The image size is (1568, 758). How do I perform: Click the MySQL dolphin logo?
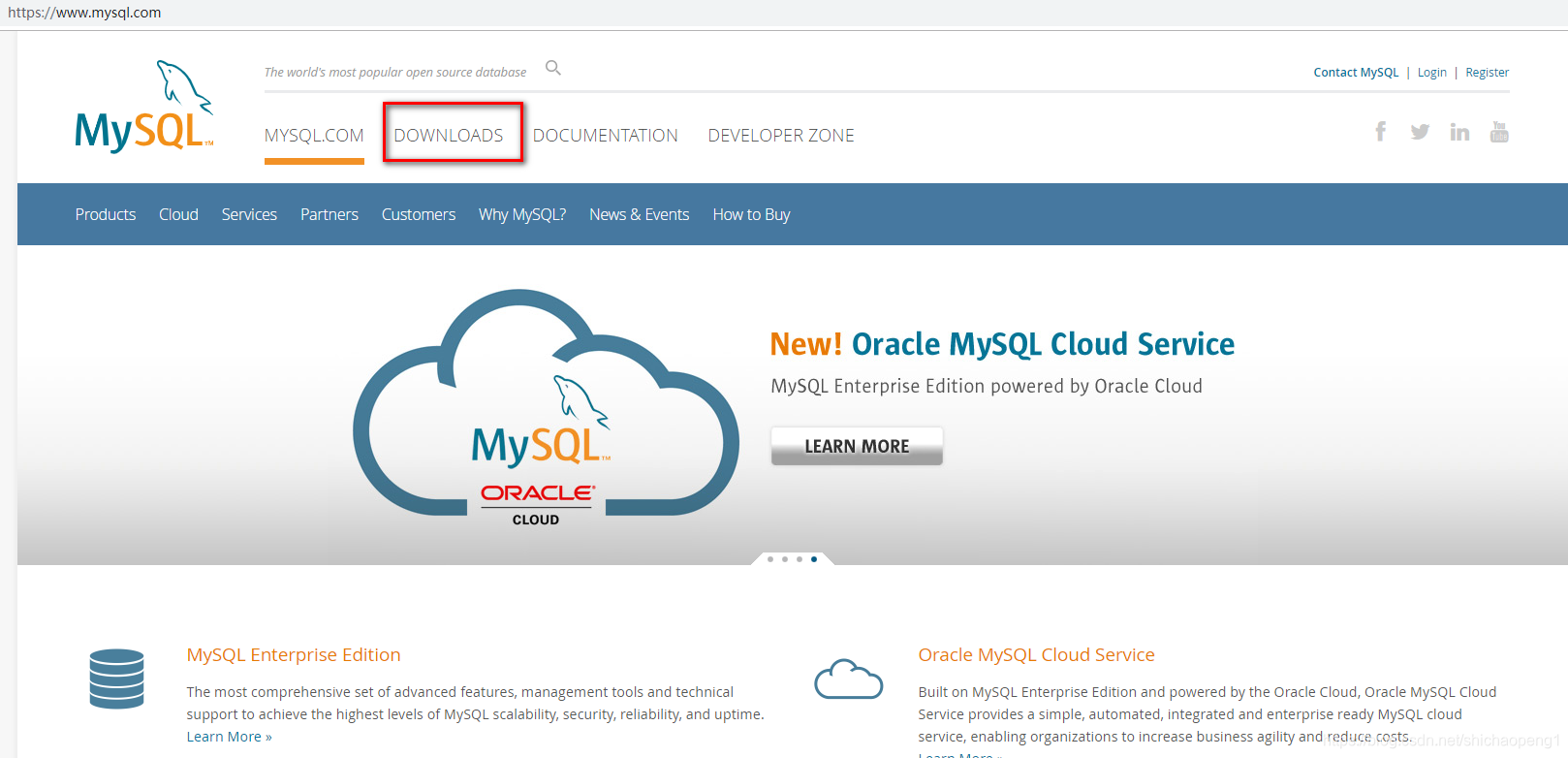[x=144, y=107]
